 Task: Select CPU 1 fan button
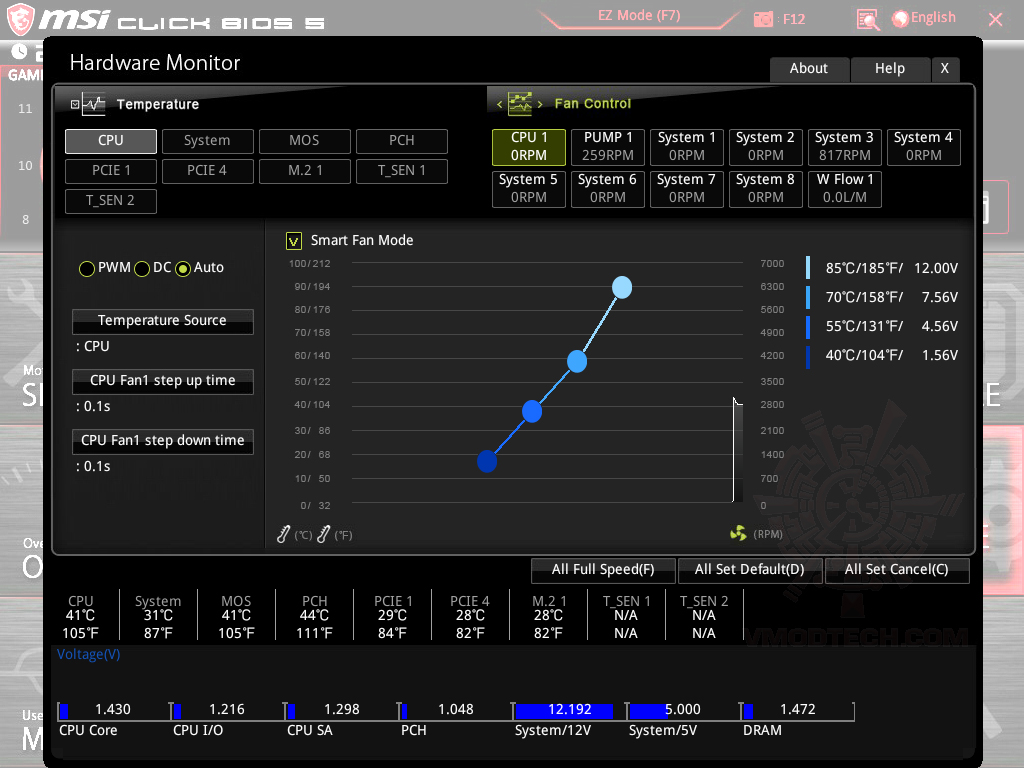(x=529, y=147)
